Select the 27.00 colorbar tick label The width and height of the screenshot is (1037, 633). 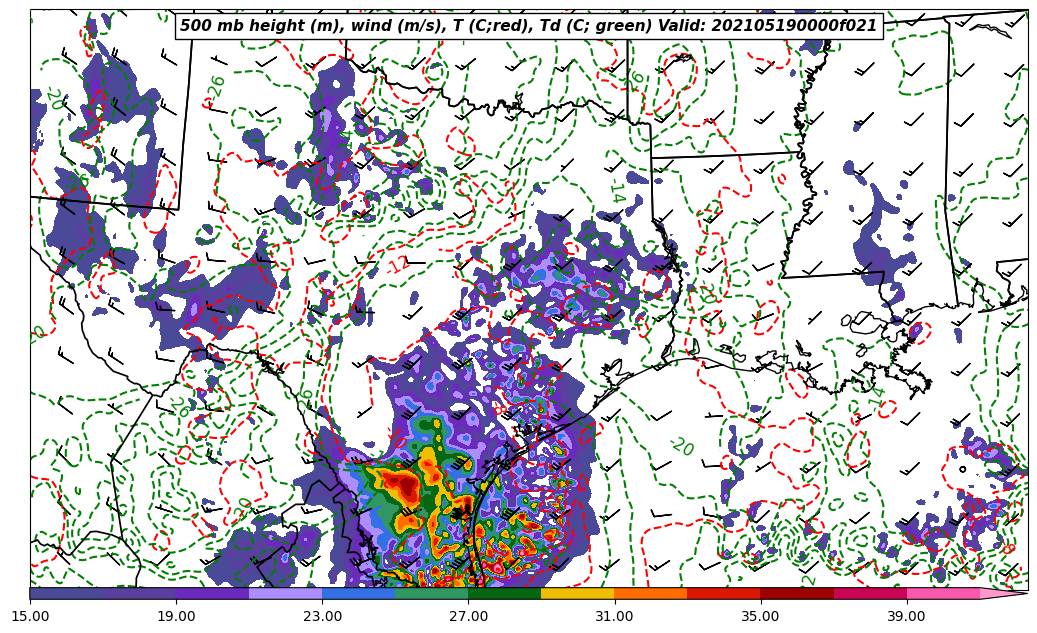pos(468,616)
